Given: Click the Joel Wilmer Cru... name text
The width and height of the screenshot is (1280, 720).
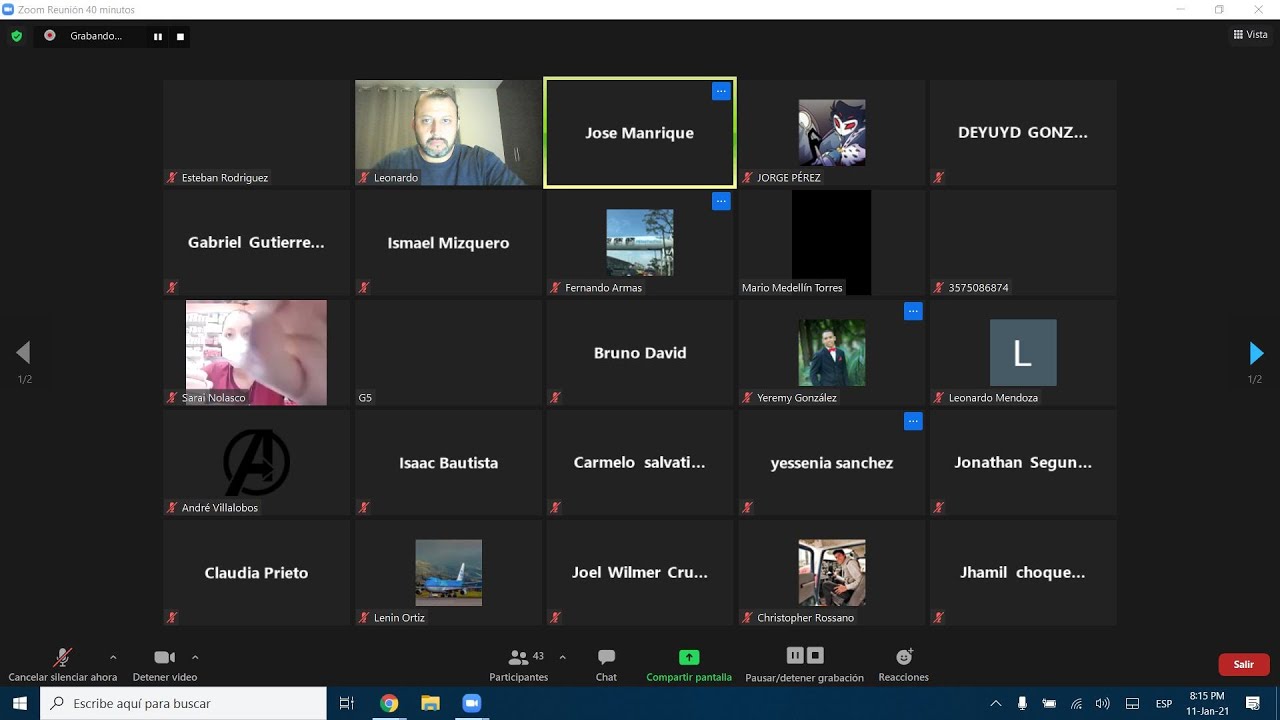Looking at the screenshot, I should 640,573.
